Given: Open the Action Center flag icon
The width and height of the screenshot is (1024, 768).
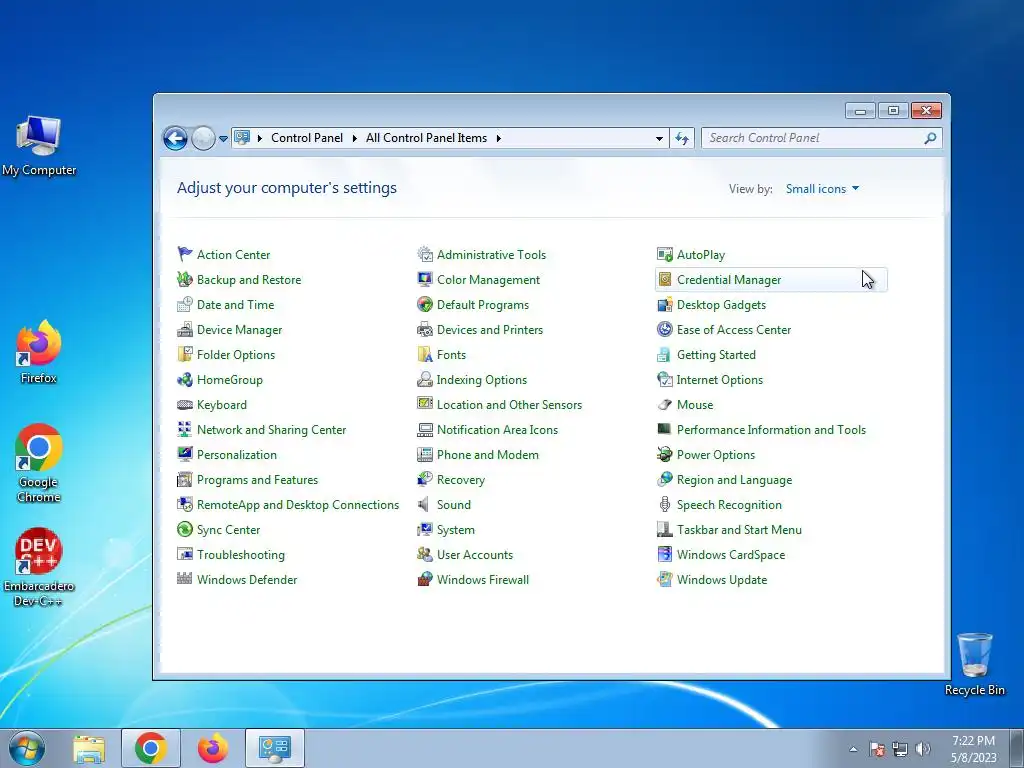Looking at the screenshot, I should [x=185, y=254].
